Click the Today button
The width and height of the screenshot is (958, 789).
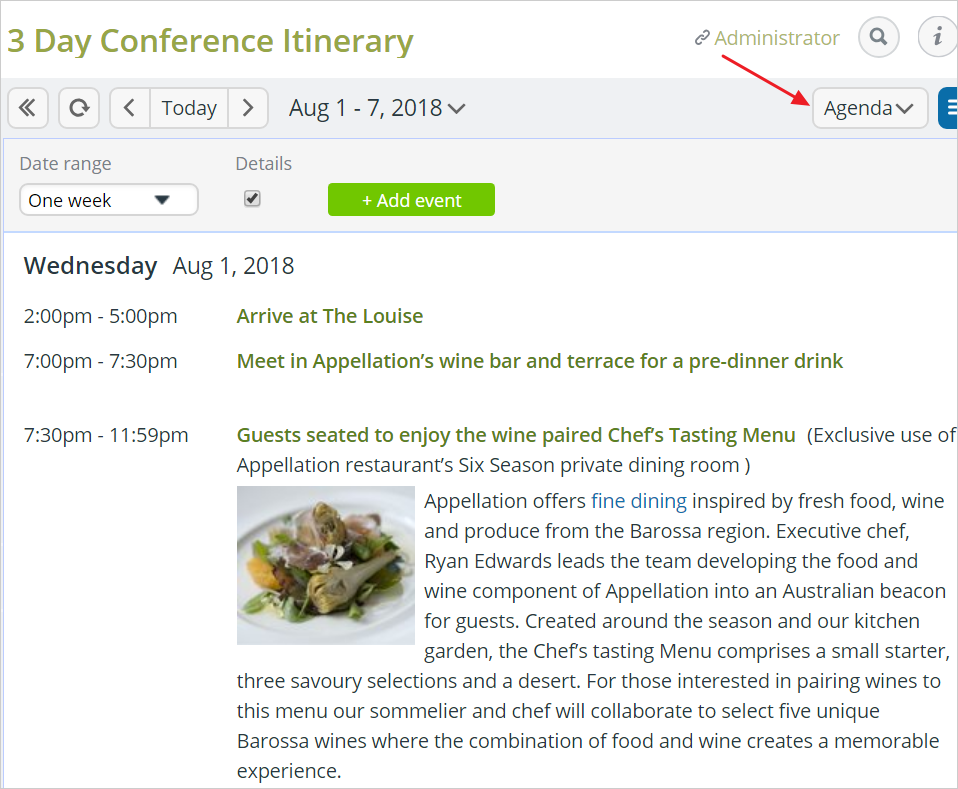(x=188, y=107)
